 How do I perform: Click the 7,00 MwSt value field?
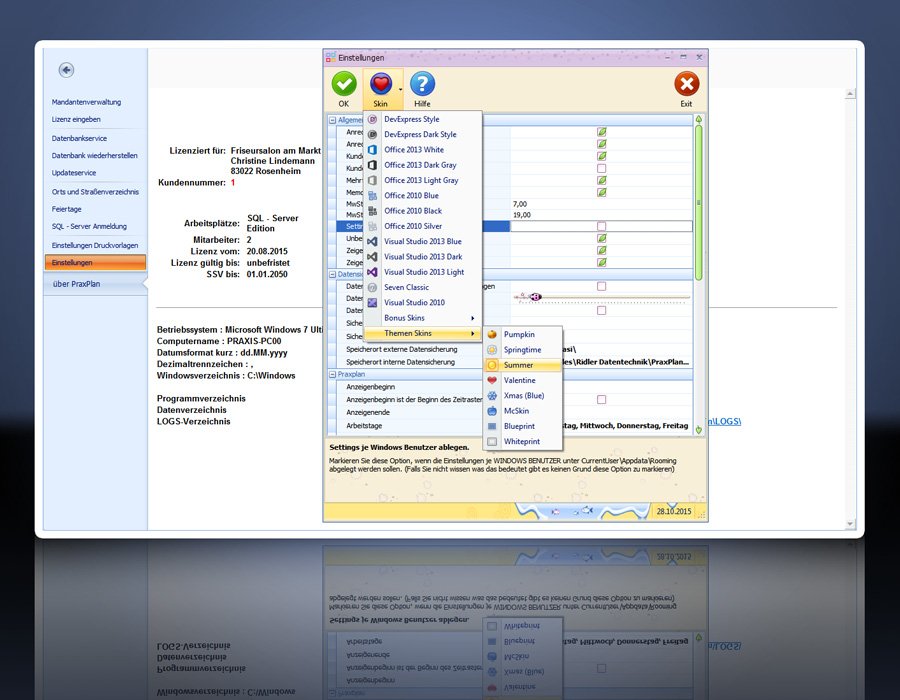(601, 204)
